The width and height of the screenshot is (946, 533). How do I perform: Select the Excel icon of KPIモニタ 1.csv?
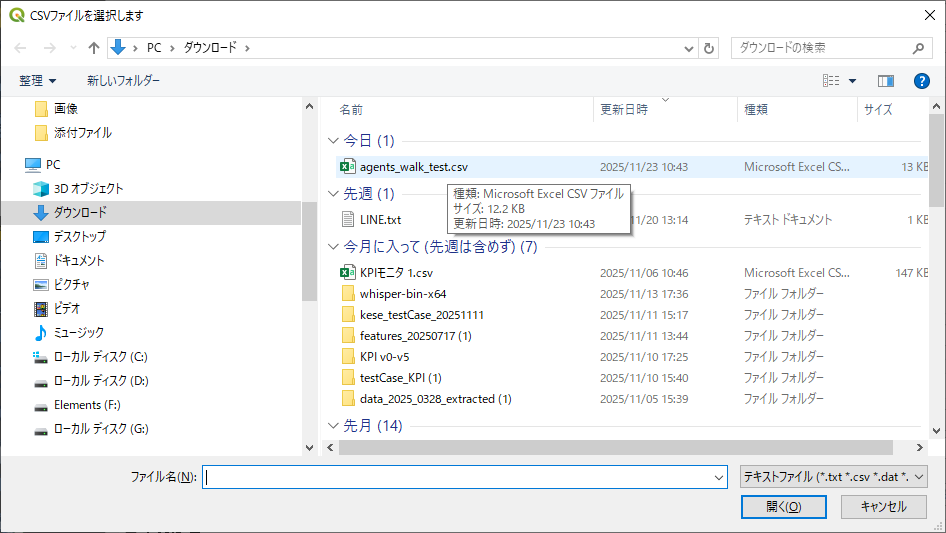point(348,273)
